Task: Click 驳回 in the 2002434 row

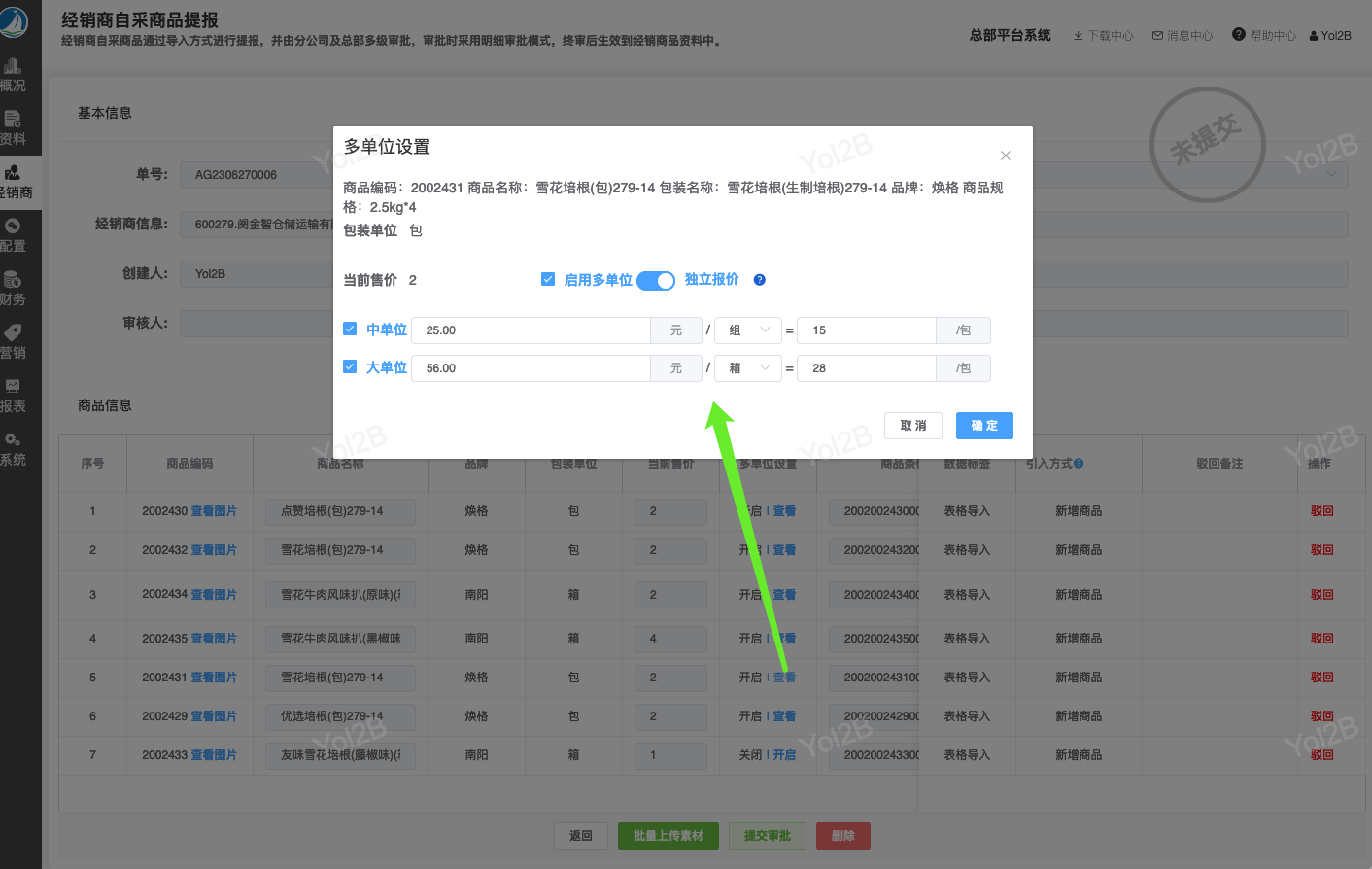Action: coord(1321,595)
